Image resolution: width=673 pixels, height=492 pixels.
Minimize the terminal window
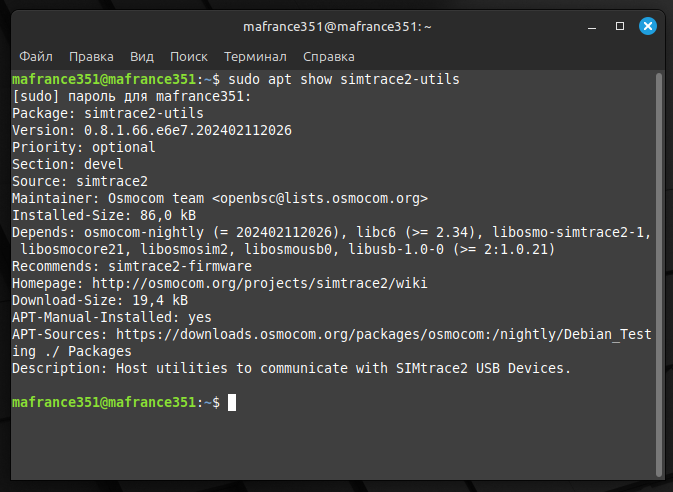(x=591, y=25)
